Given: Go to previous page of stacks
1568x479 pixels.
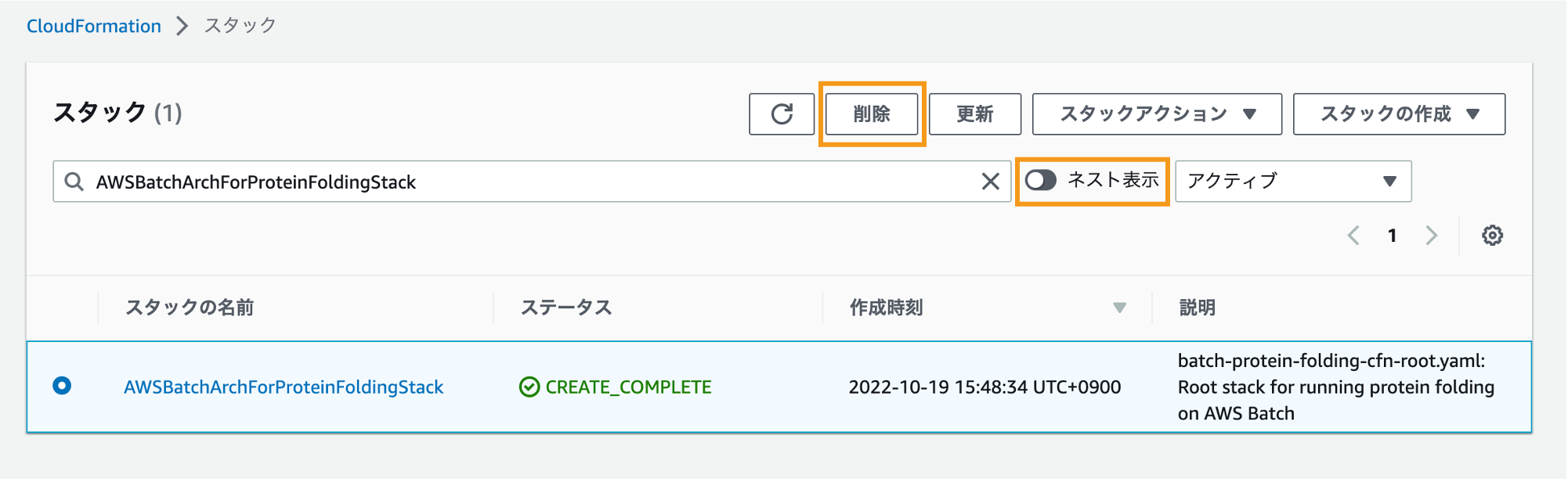Looking at the screenshot, I should (x=1353, y=236).
